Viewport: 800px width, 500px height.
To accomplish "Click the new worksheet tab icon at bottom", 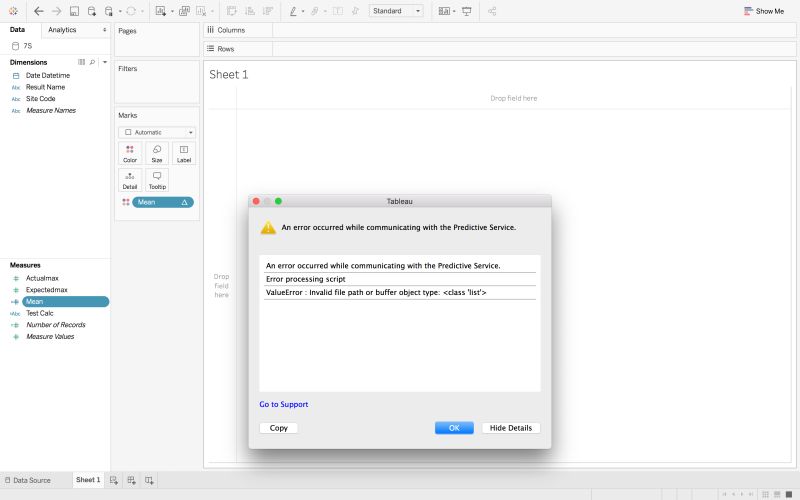I will pos(114,480).
